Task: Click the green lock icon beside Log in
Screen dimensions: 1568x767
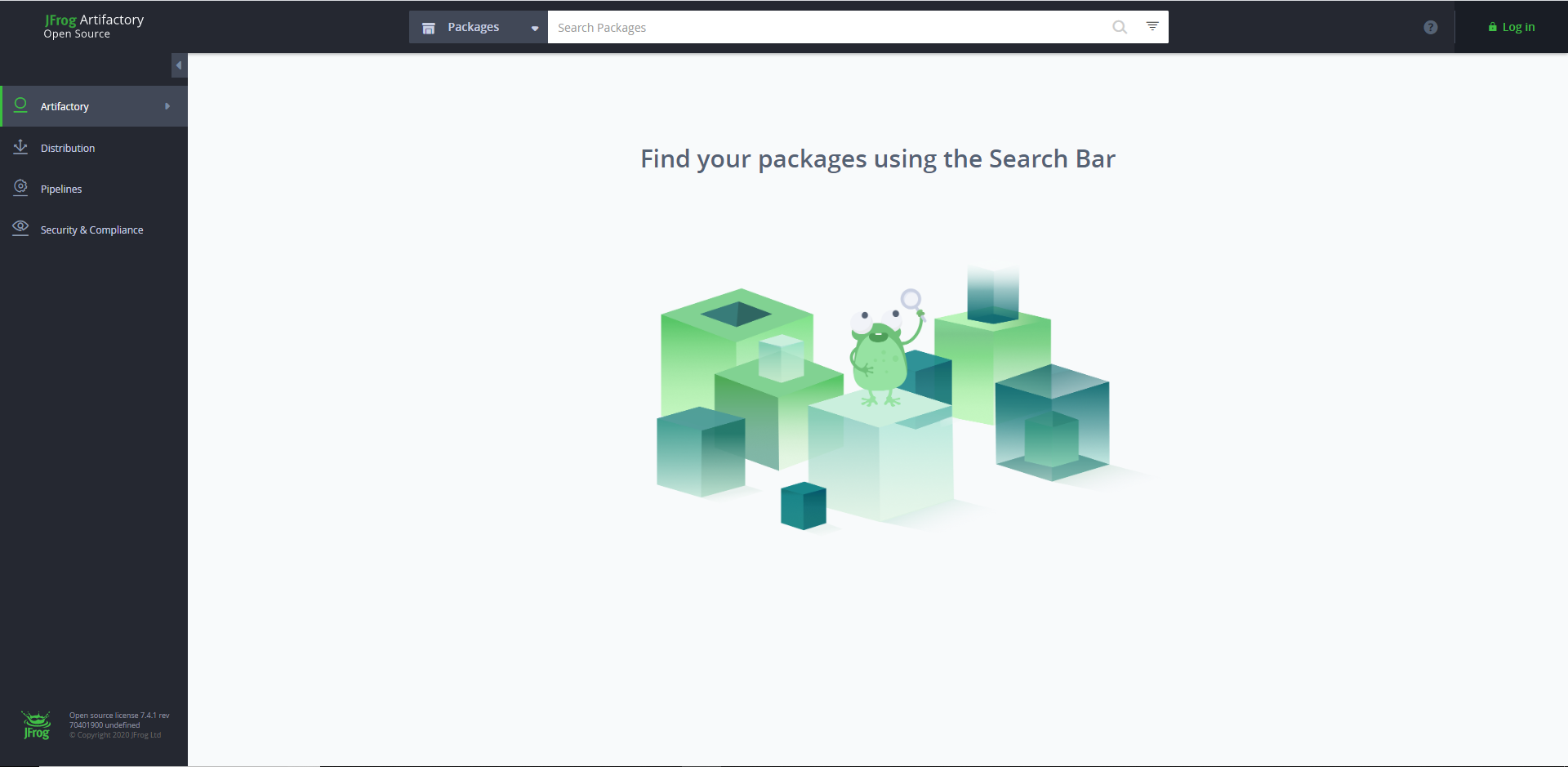Action: [1493, 27]
